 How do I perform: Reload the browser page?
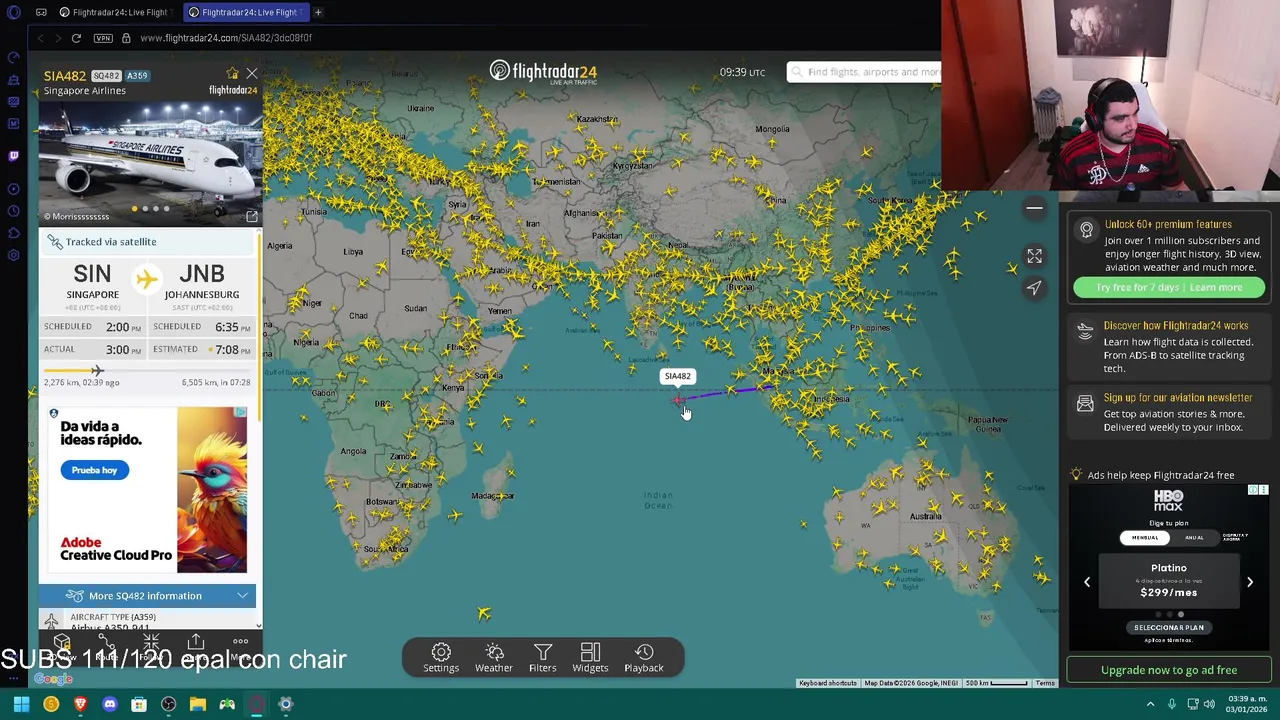(76, 38)
